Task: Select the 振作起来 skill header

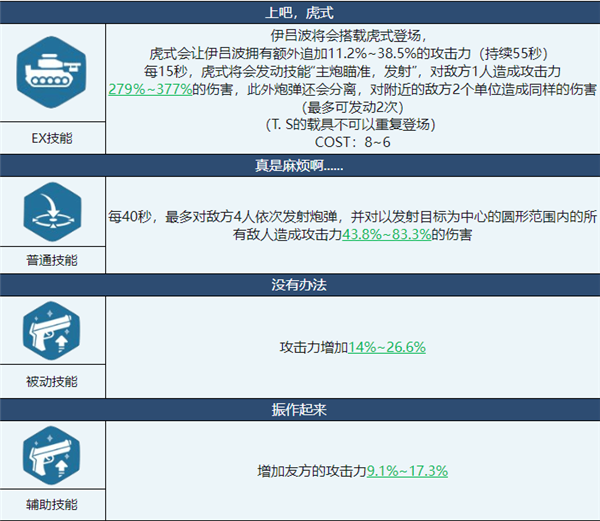Action: click(300, 409)
